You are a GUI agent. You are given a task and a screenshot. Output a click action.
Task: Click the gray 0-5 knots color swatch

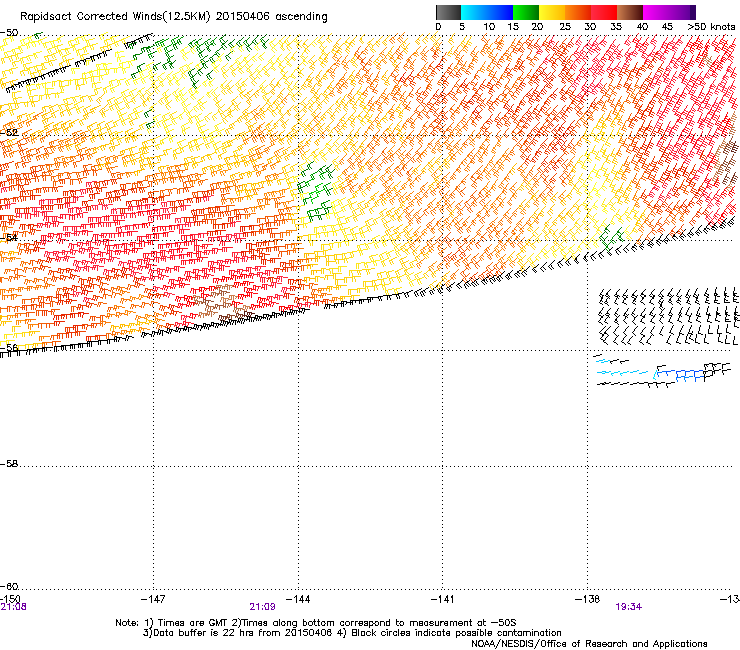448,12
